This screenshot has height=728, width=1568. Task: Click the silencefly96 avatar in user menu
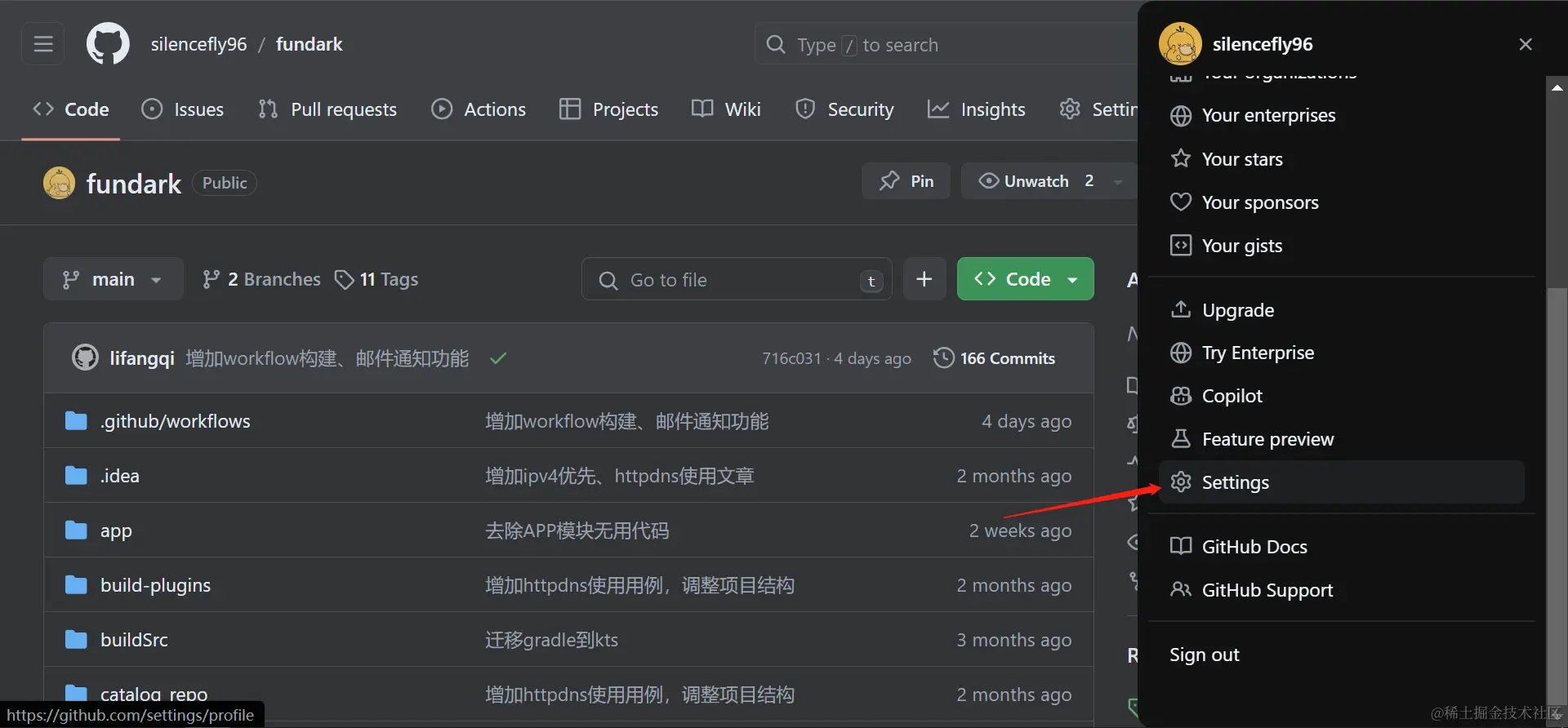1180,44
